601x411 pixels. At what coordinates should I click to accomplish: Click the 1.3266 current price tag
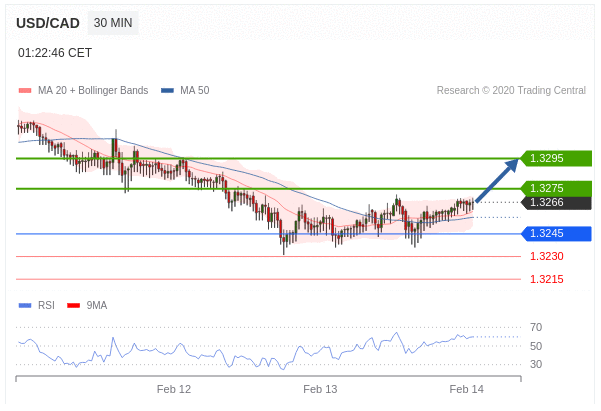point(556,202)
